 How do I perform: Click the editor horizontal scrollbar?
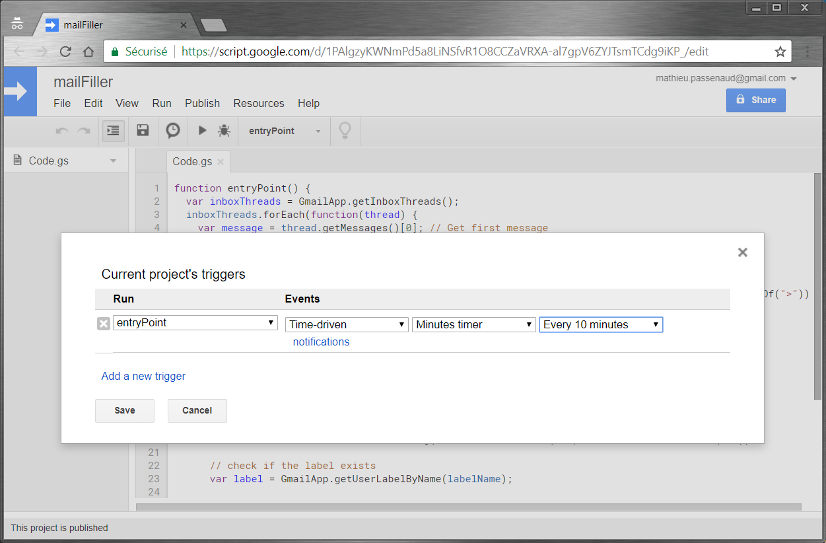click(468, 507)
